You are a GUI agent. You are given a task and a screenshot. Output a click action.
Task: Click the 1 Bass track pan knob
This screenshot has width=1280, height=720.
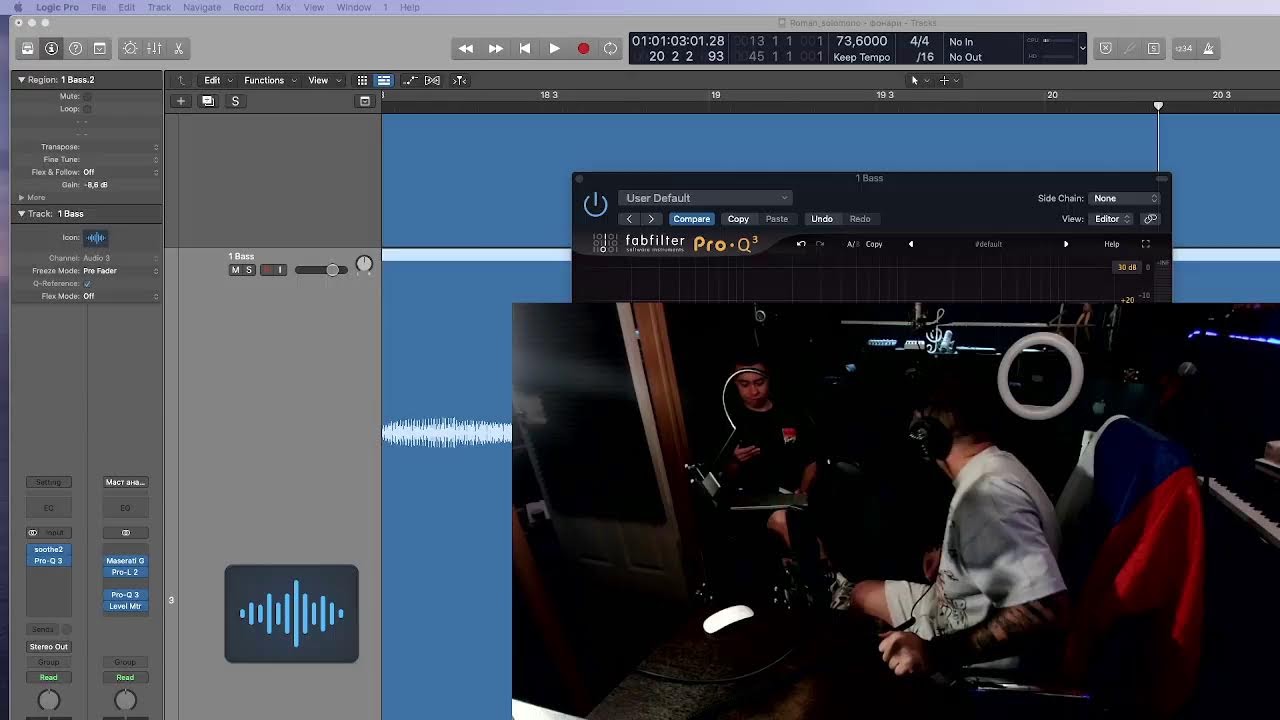pos(364,264)
